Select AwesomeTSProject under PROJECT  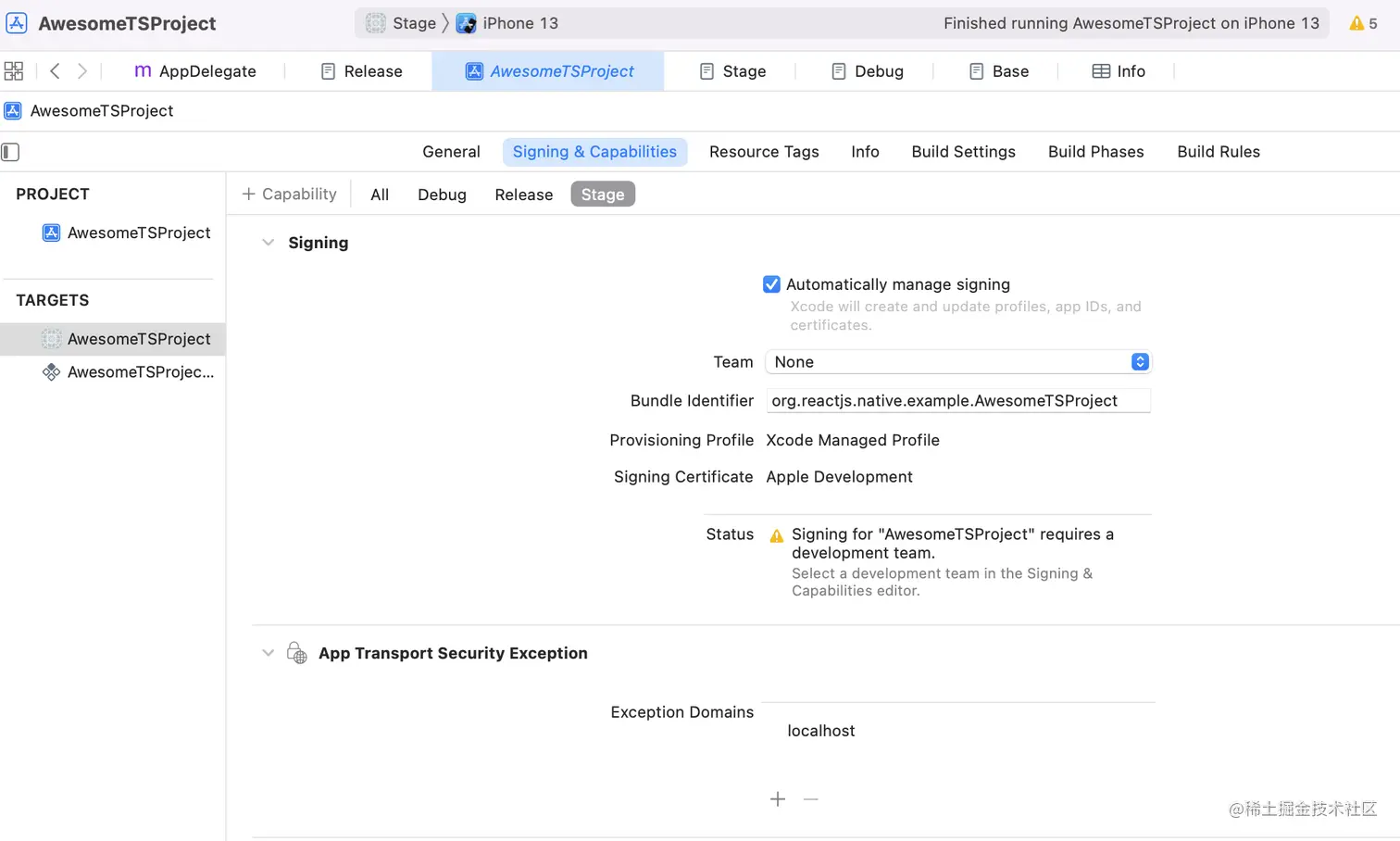click(x=127, y=233)
